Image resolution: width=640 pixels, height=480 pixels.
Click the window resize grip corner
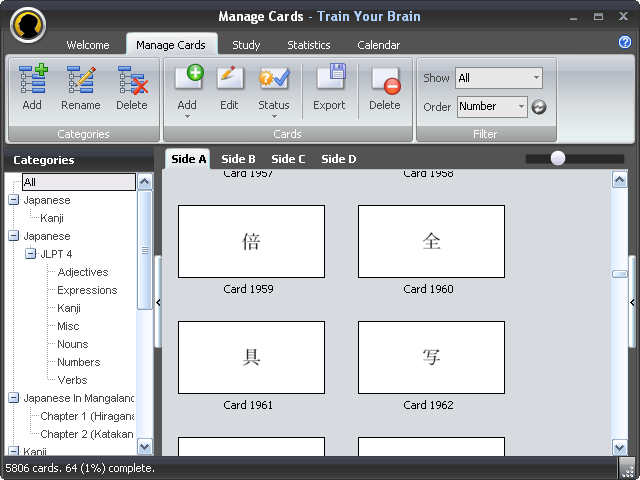[627, 469]
